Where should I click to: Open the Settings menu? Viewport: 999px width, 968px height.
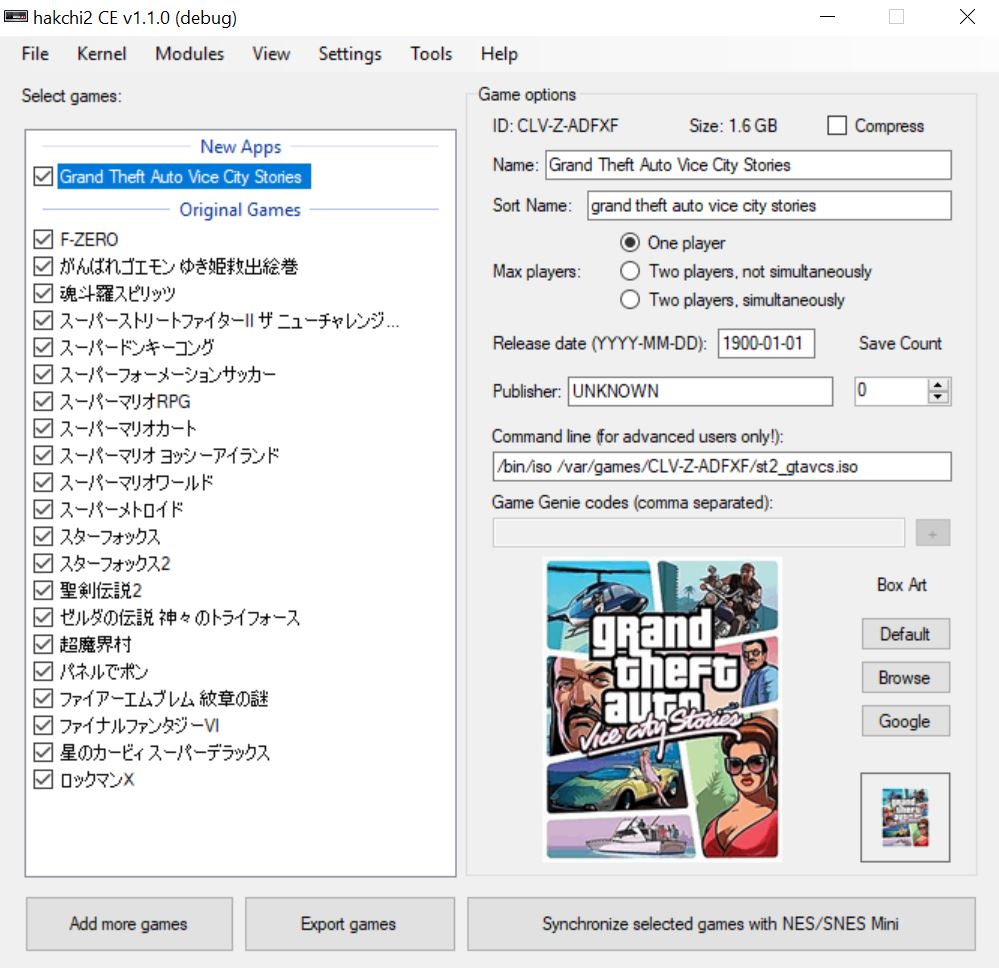[x=350, y=54]
